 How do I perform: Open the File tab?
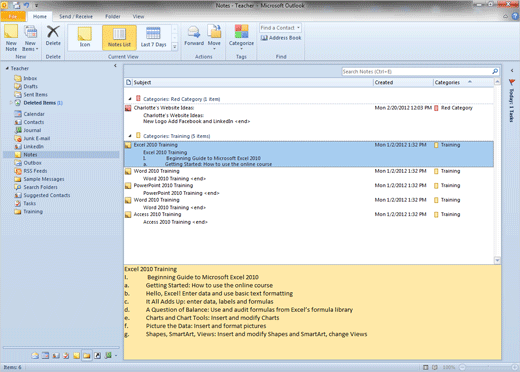pyautogui.click(x=13, y=16)
